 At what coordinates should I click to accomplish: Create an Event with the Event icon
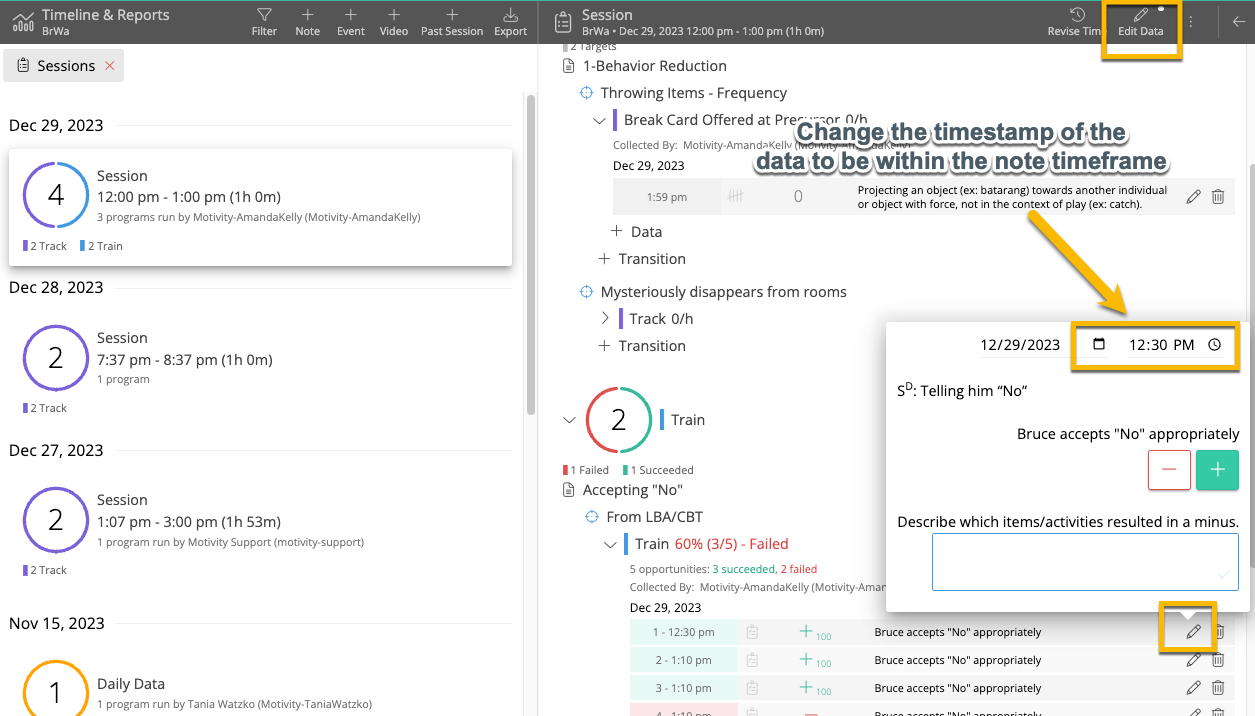click(x=350, y=20)
